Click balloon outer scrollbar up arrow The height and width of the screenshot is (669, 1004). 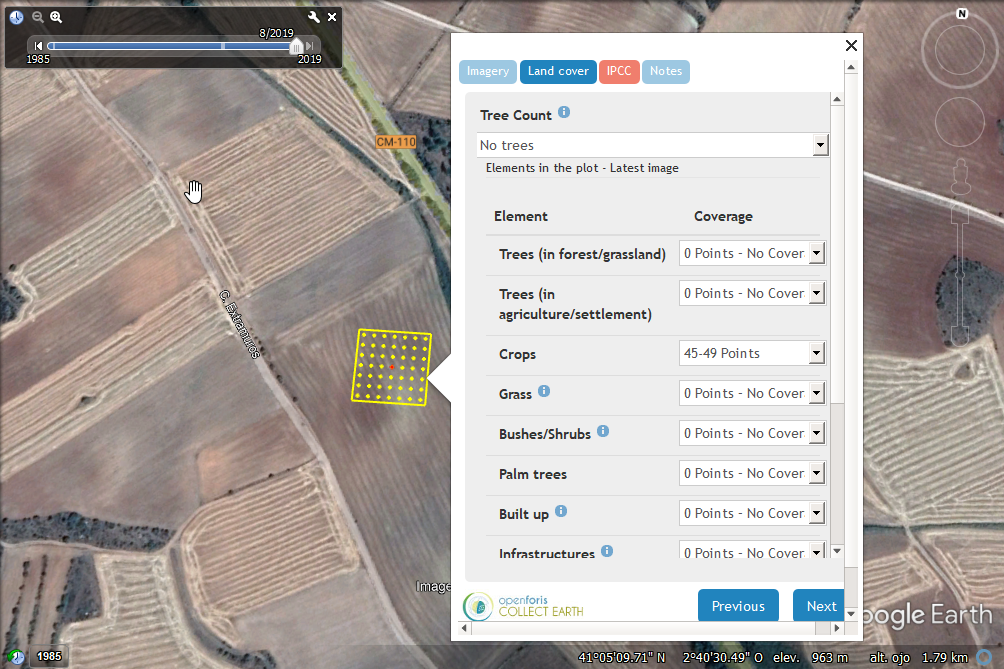851,67
